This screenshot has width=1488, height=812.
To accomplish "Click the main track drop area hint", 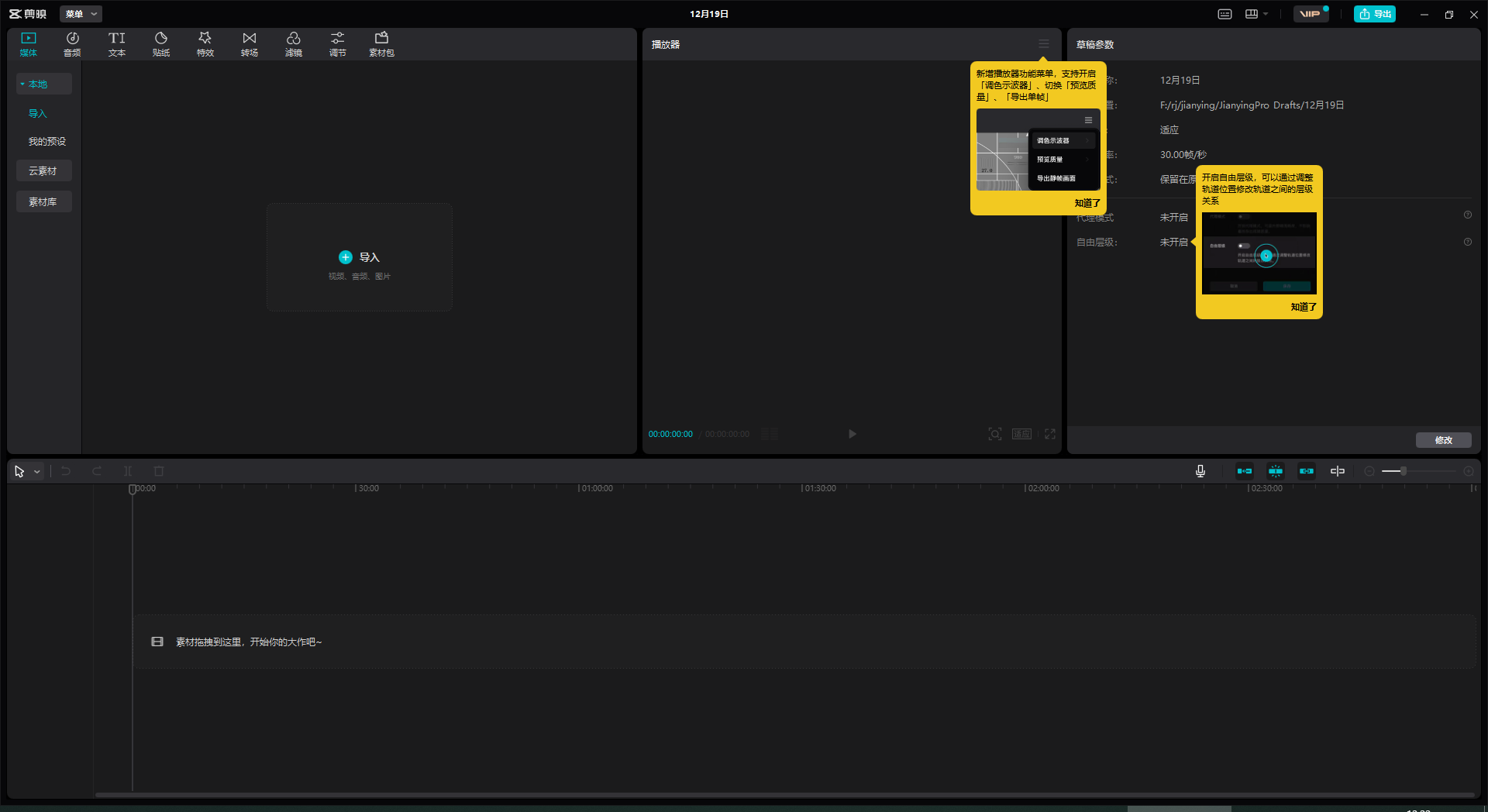I will click(x=805, y=642).
